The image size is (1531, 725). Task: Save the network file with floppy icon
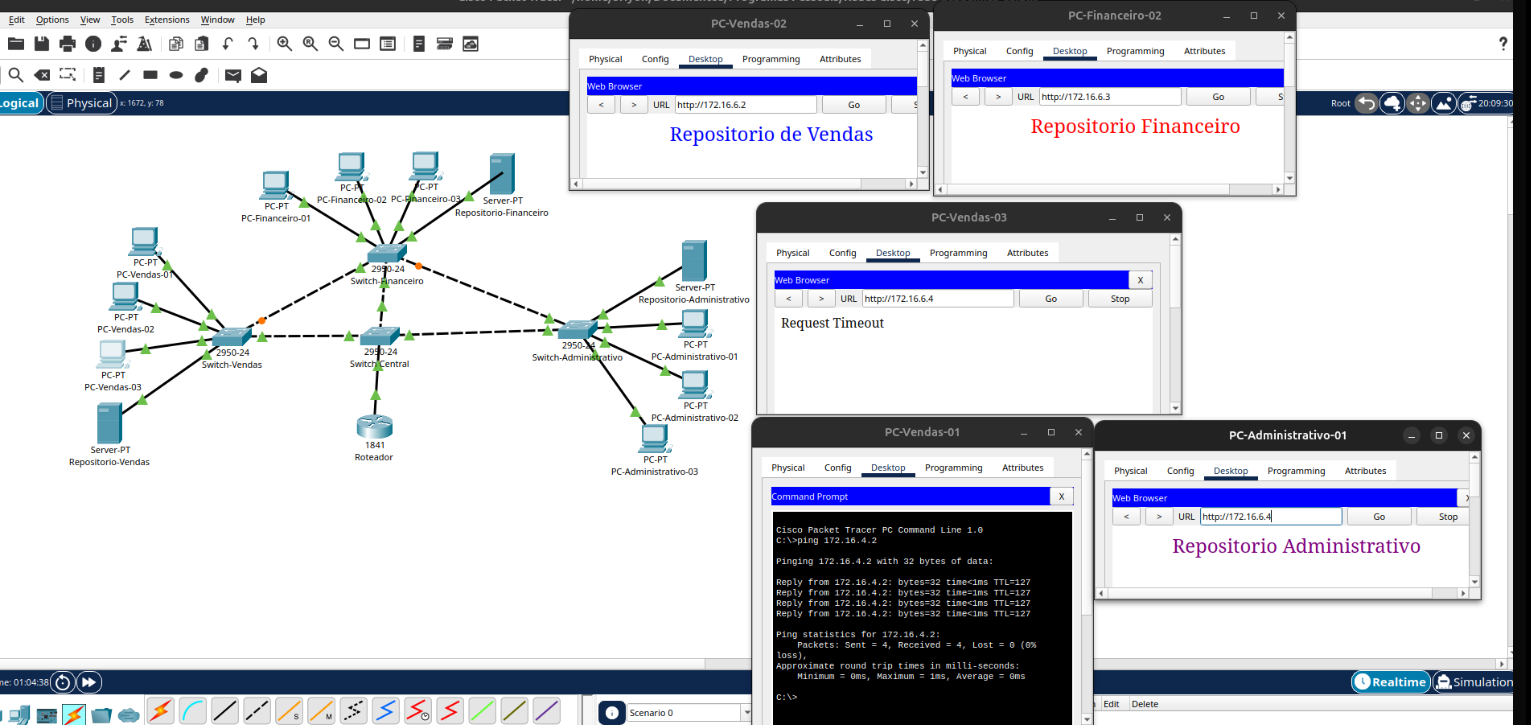(42, 44)
